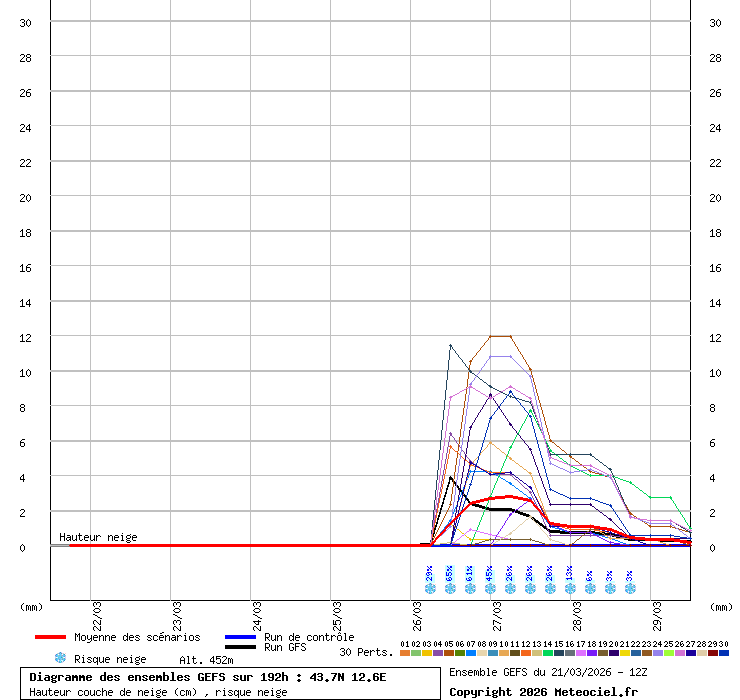The image size is (740, 700).
Task: Click the snowflake icon under the 65% label
Action: tap(450, 589)
